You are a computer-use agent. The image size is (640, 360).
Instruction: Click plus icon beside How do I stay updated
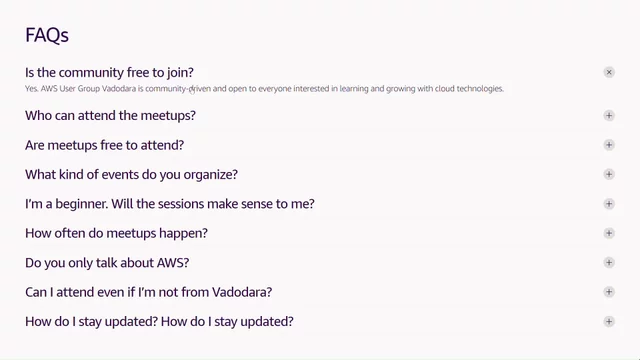click(609, 321)
